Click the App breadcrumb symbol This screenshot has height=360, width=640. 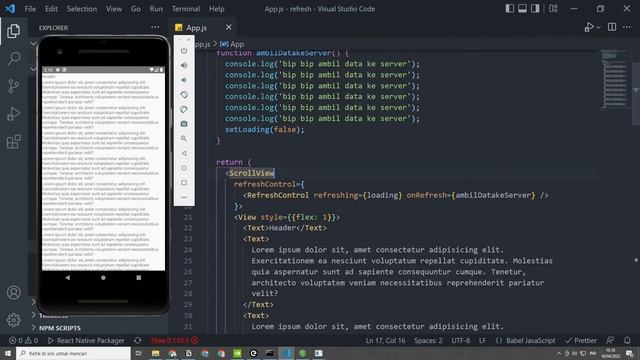coord(232,44)
